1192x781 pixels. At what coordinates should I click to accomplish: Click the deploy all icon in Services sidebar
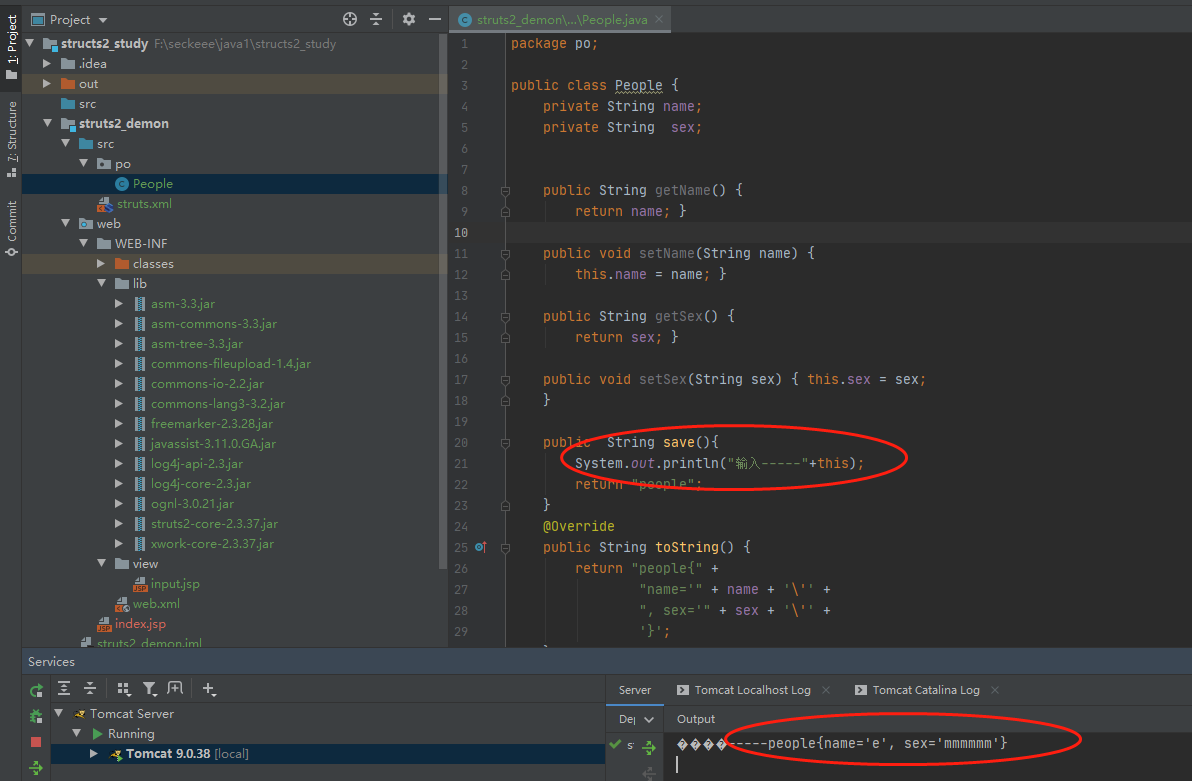tap(36, 767)
